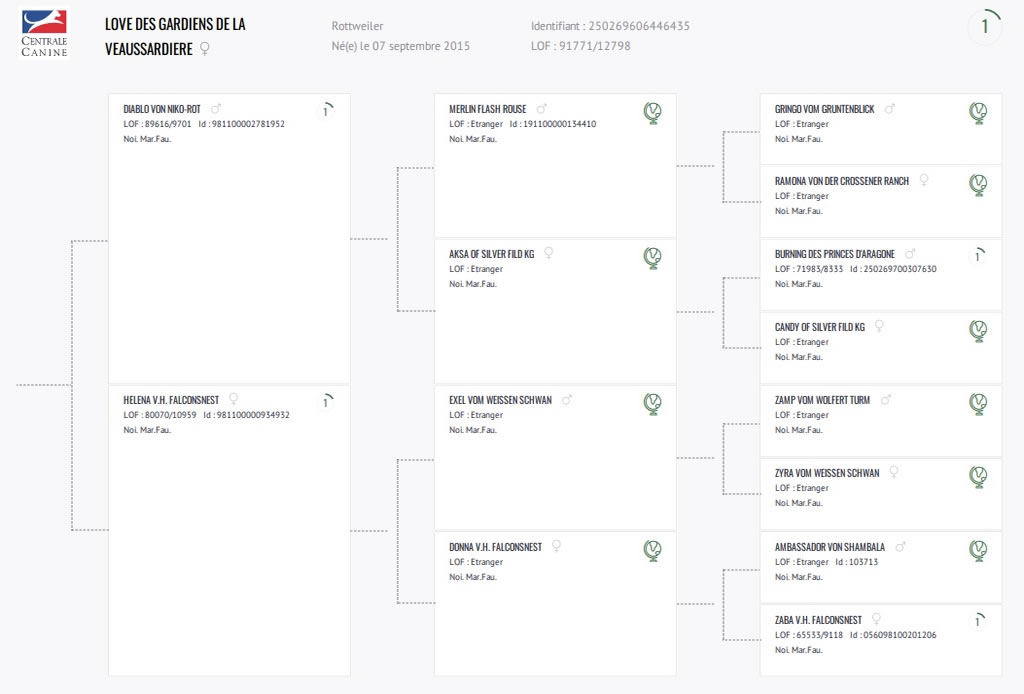Click the green badge on Gringo vom Gruntenblick
Image resolution: width=1024 pixels, height=694 pixels.
click(x=978, y=113)
